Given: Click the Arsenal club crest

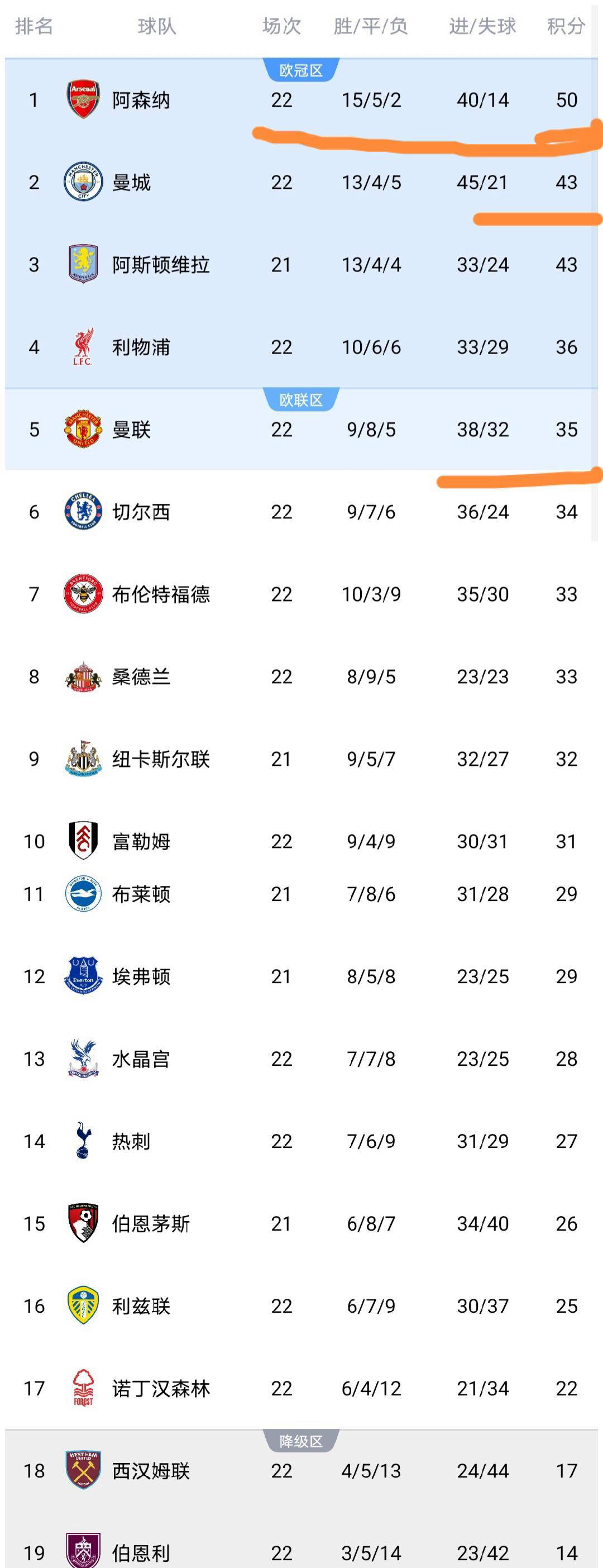Looking at the screenshot, I should pos(83,99).
